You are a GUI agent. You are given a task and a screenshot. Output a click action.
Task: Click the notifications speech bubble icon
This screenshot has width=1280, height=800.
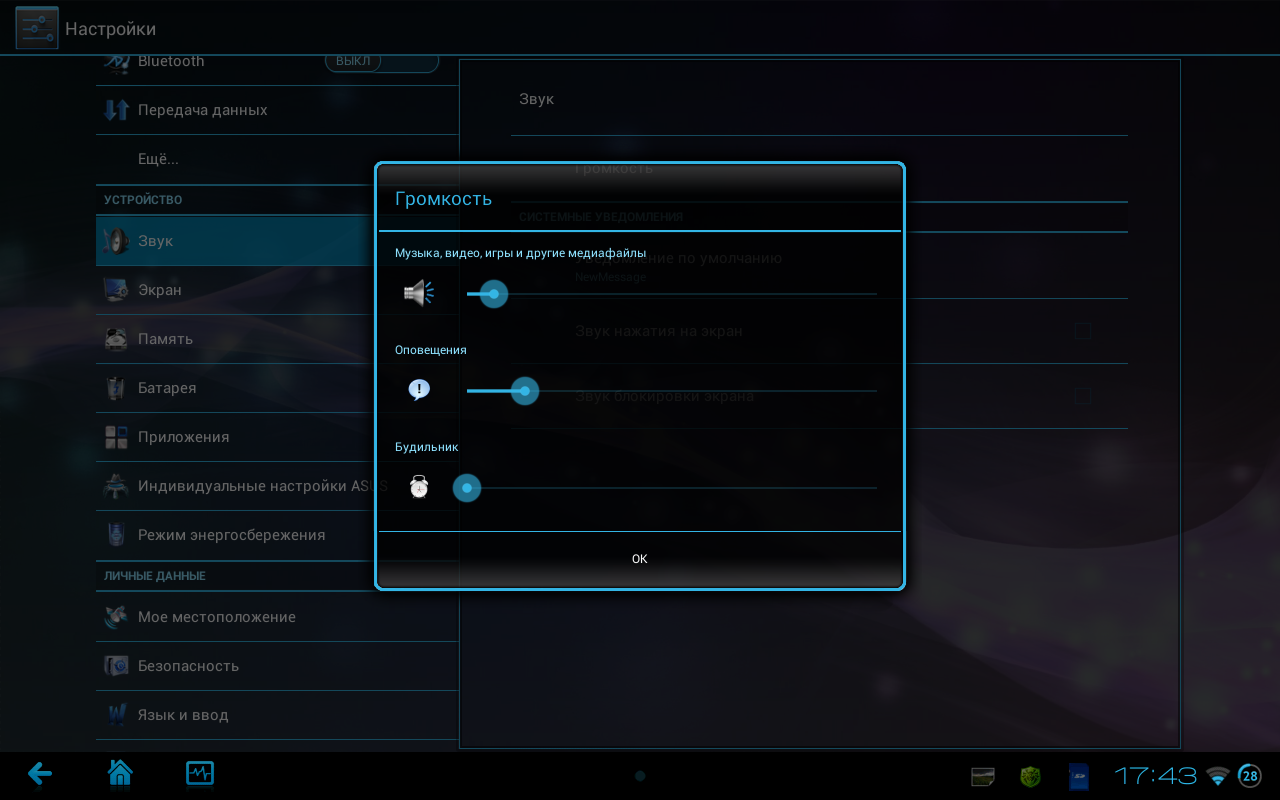click(419, 390)
